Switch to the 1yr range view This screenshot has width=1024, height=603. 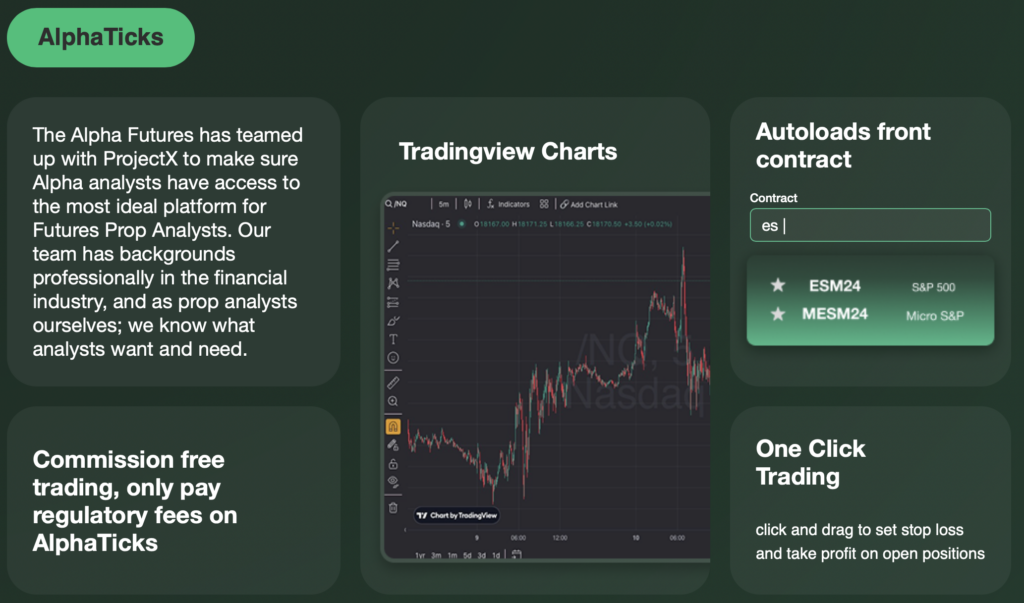pyautogui.click(x=418, y=554)
